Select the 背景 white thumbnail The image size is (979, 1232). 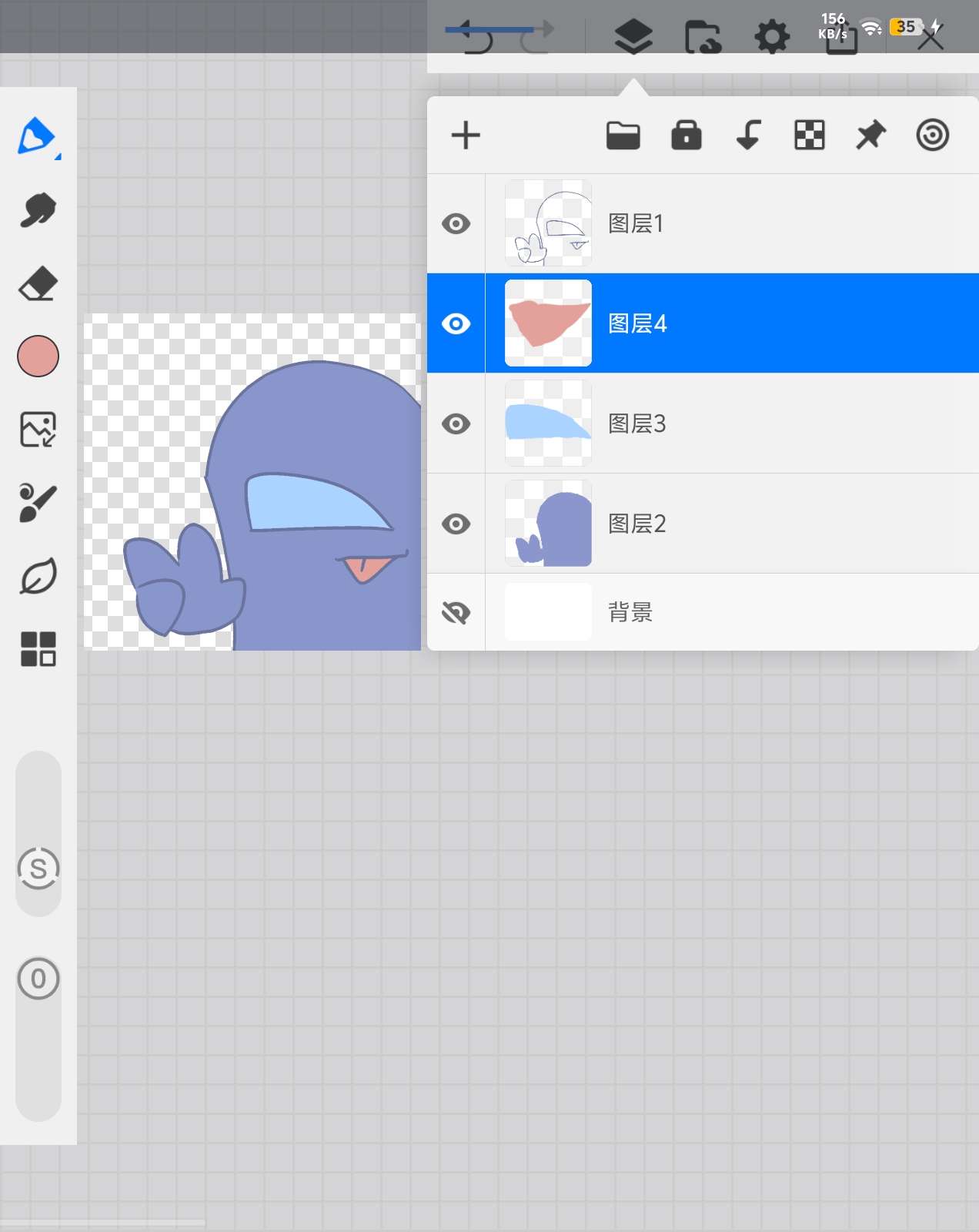point(548,612)
